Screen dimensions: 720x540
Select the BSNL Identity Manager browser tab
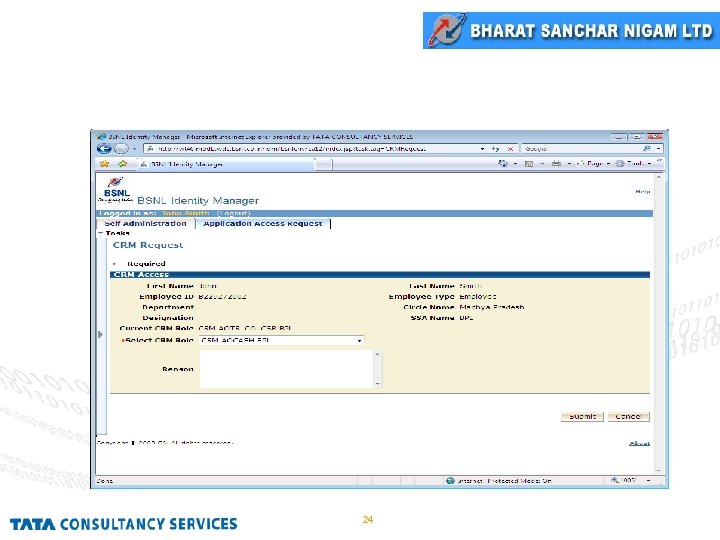pos(226,164)
